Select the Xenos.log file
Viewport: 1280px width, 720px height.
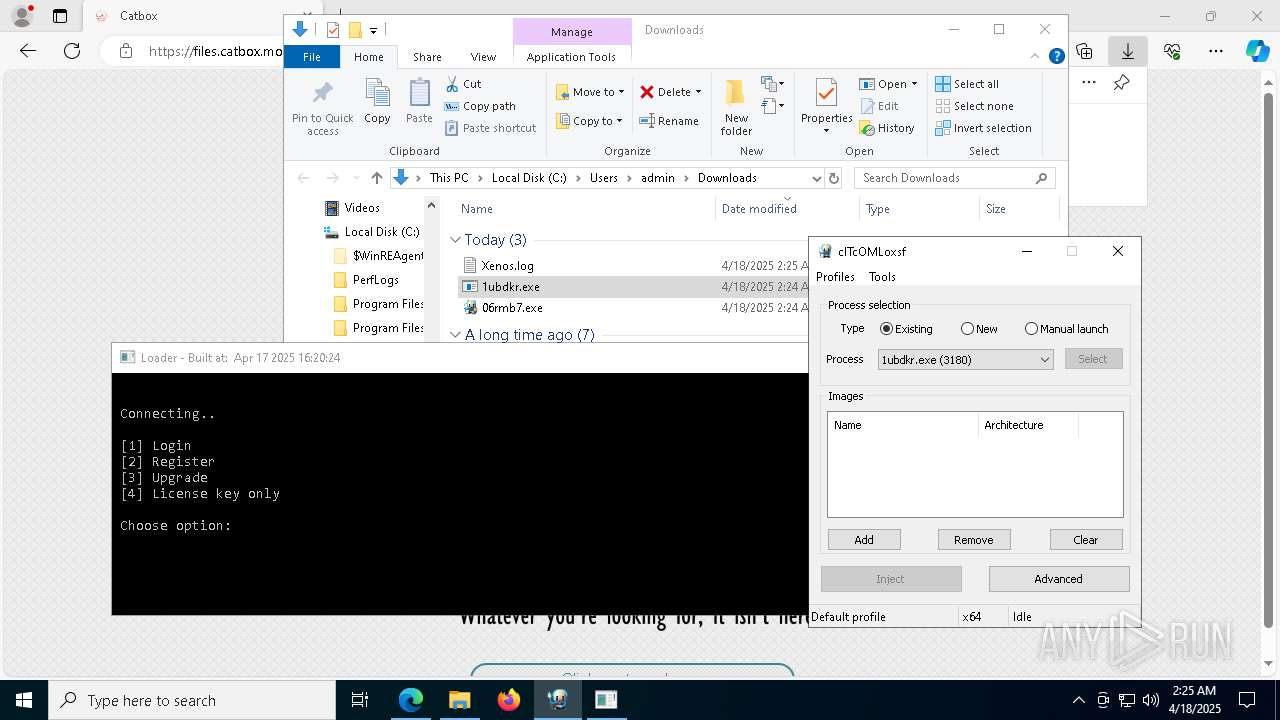[507, 266]
